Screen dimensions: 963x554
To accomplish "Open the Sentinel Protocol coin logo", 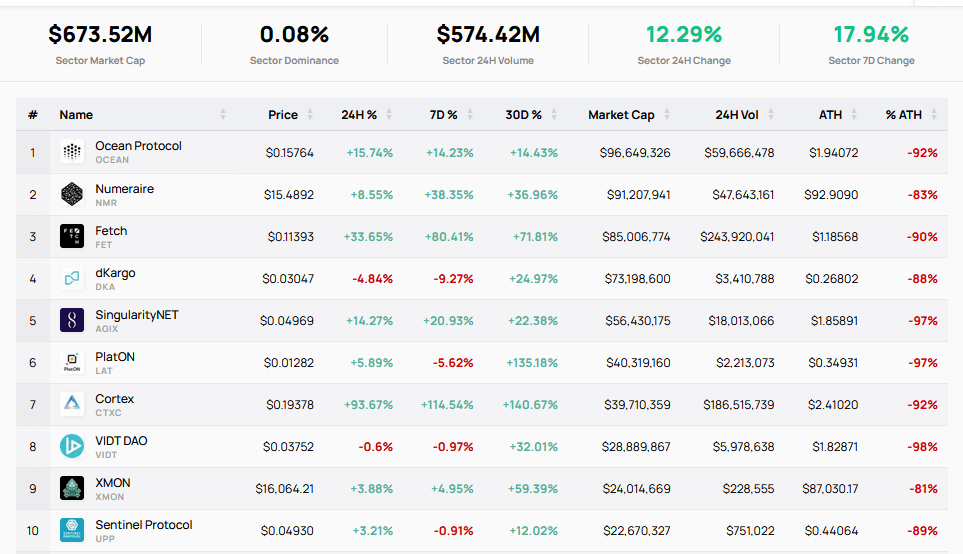I will click(x=72, y=530).
